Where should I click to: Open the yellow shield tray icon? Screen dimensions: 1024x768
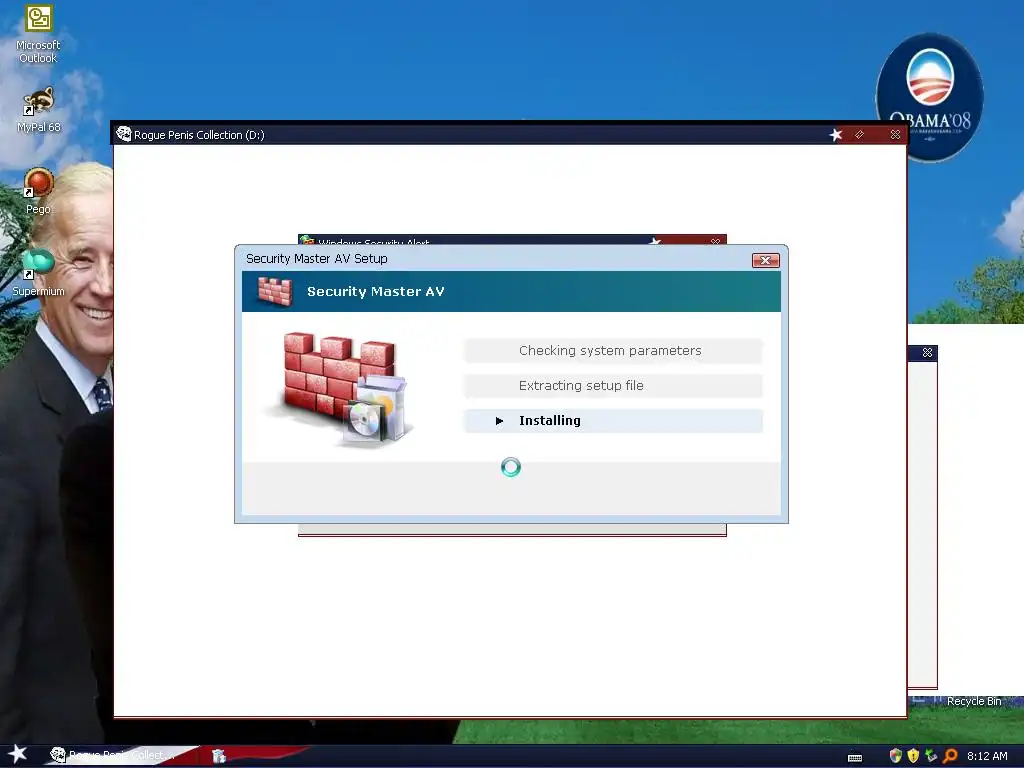click(913, 756)
